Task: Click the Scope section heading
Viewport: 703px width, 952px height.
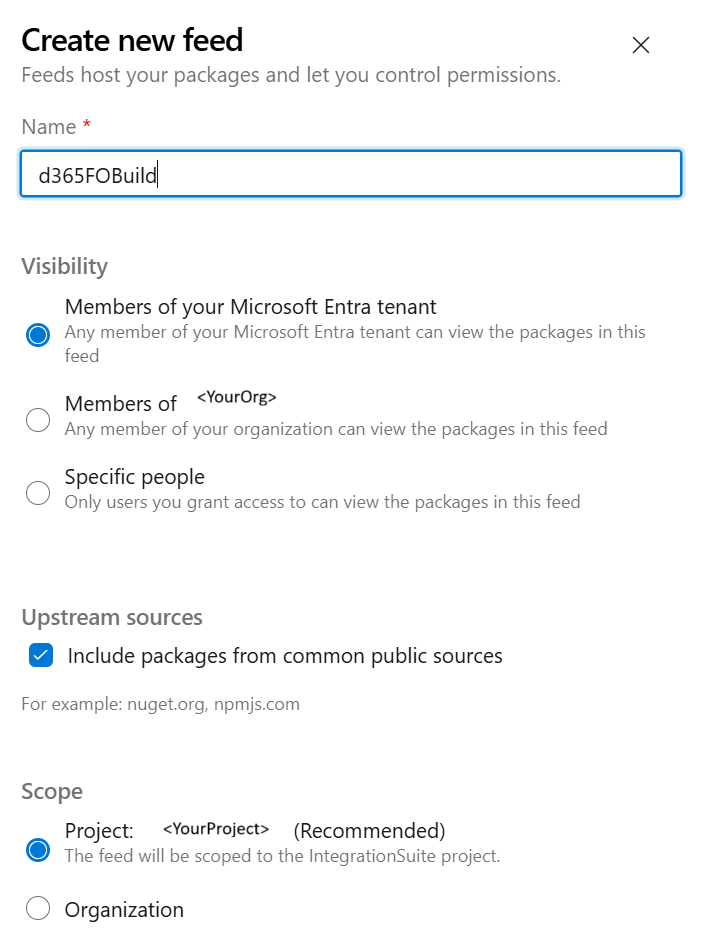Action: tap(52, 792)
